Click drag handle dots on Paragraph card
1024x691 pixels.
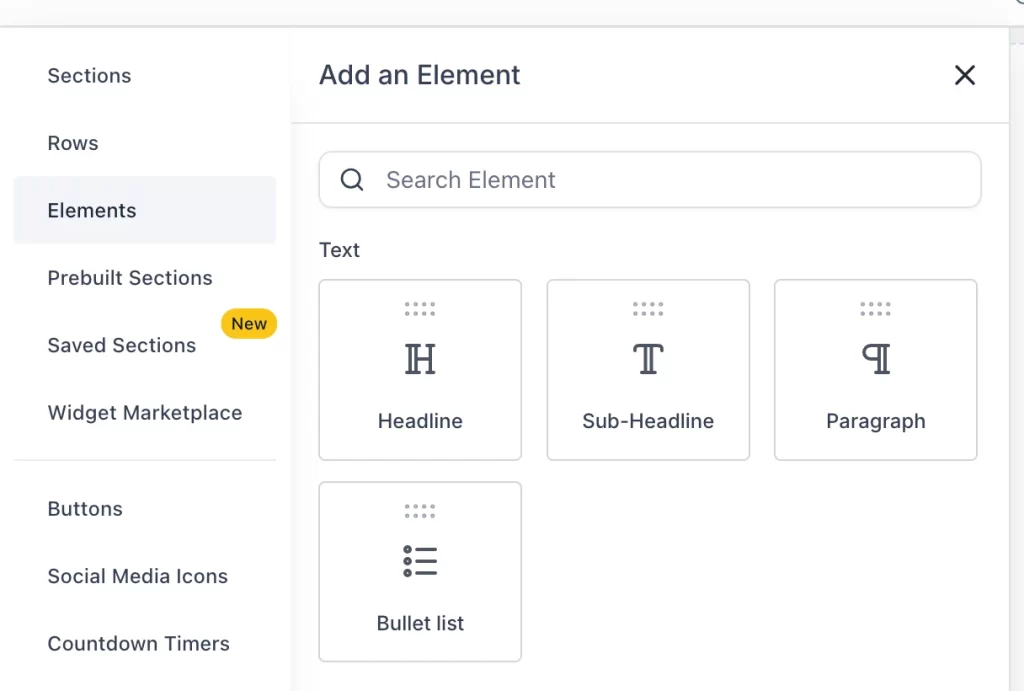click(876, 309)
